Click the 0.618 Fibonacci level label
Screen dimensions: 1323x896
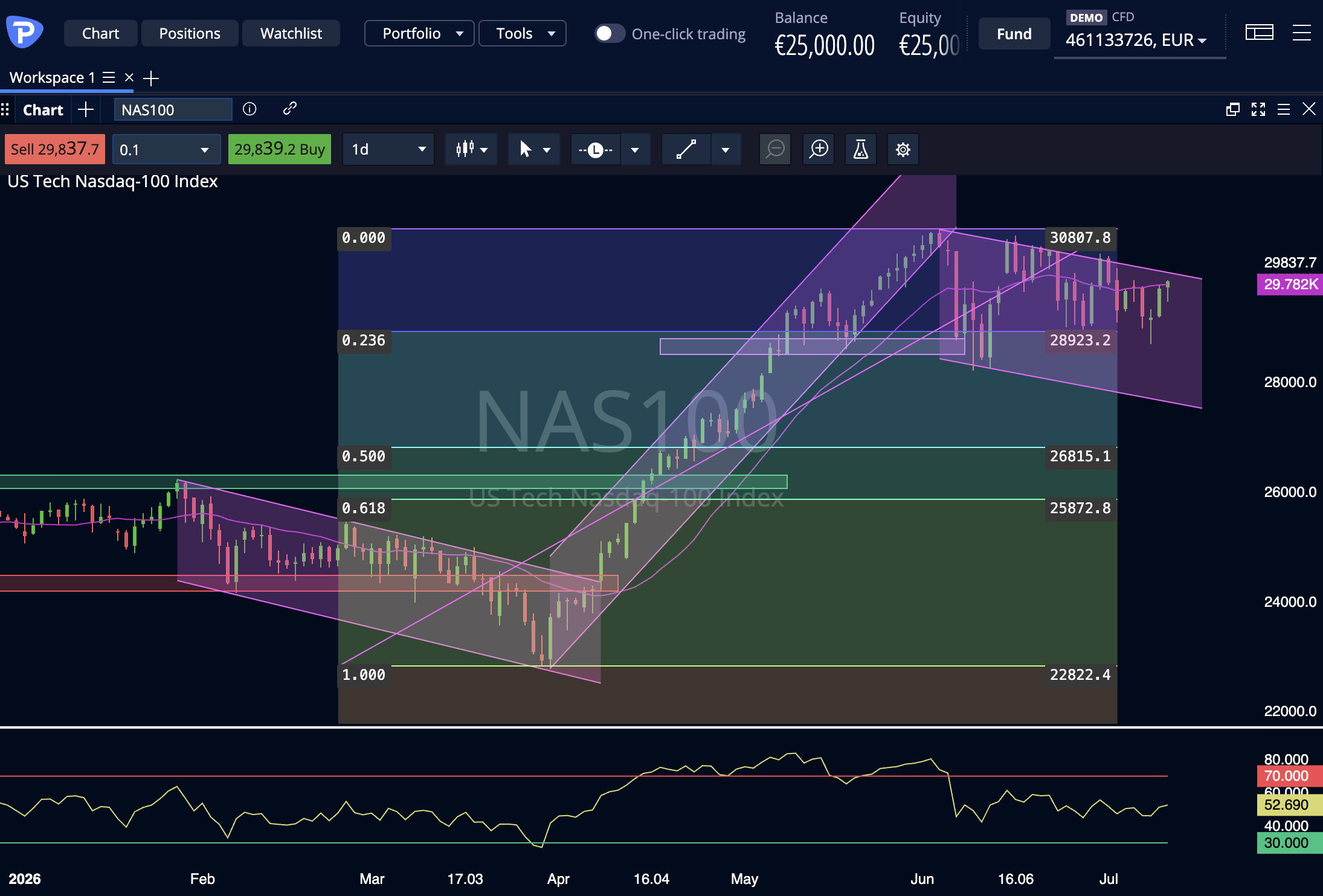click(364, 508)
